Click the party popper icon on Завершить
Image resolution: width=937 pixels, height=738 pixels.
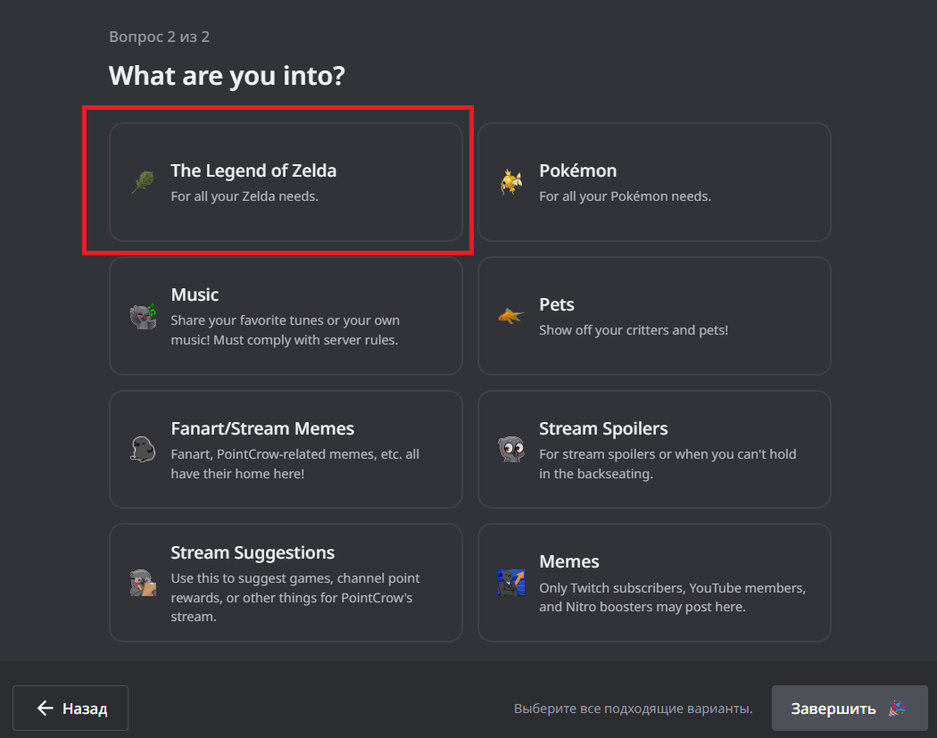click(897, 708)
